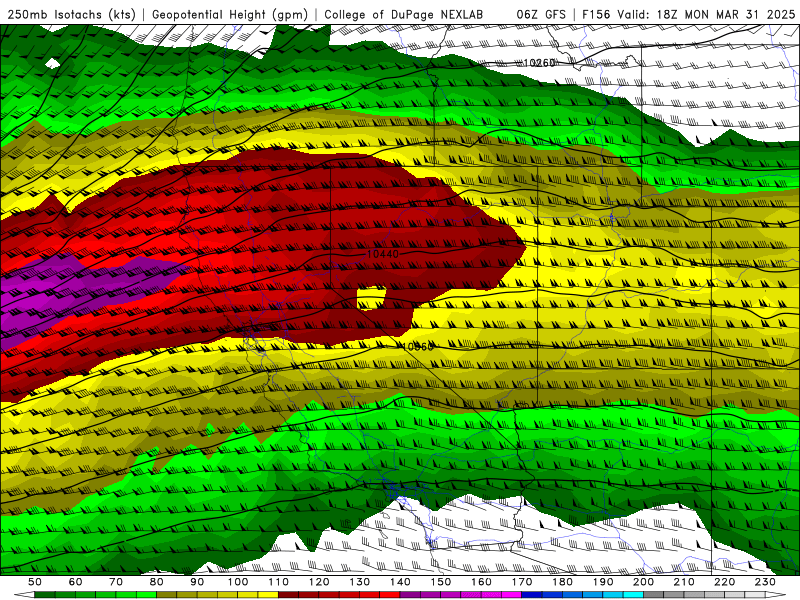The height and width of the screenshot is (600, 800).
Task: Click the 'F156' forecast hour label
Action: click(x=596, y=14)
